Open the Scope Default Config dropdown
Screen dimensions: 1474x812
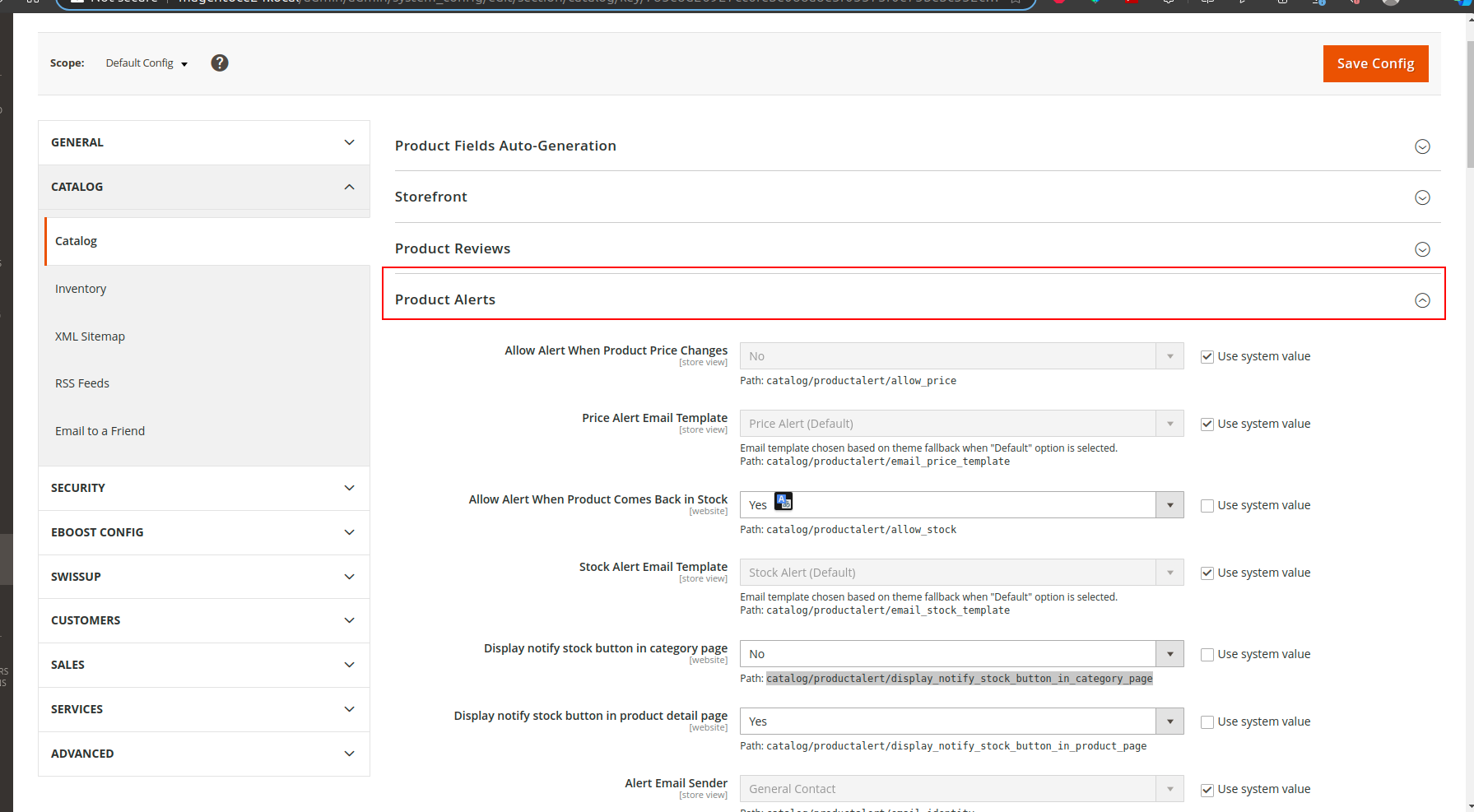pos(146,63)
